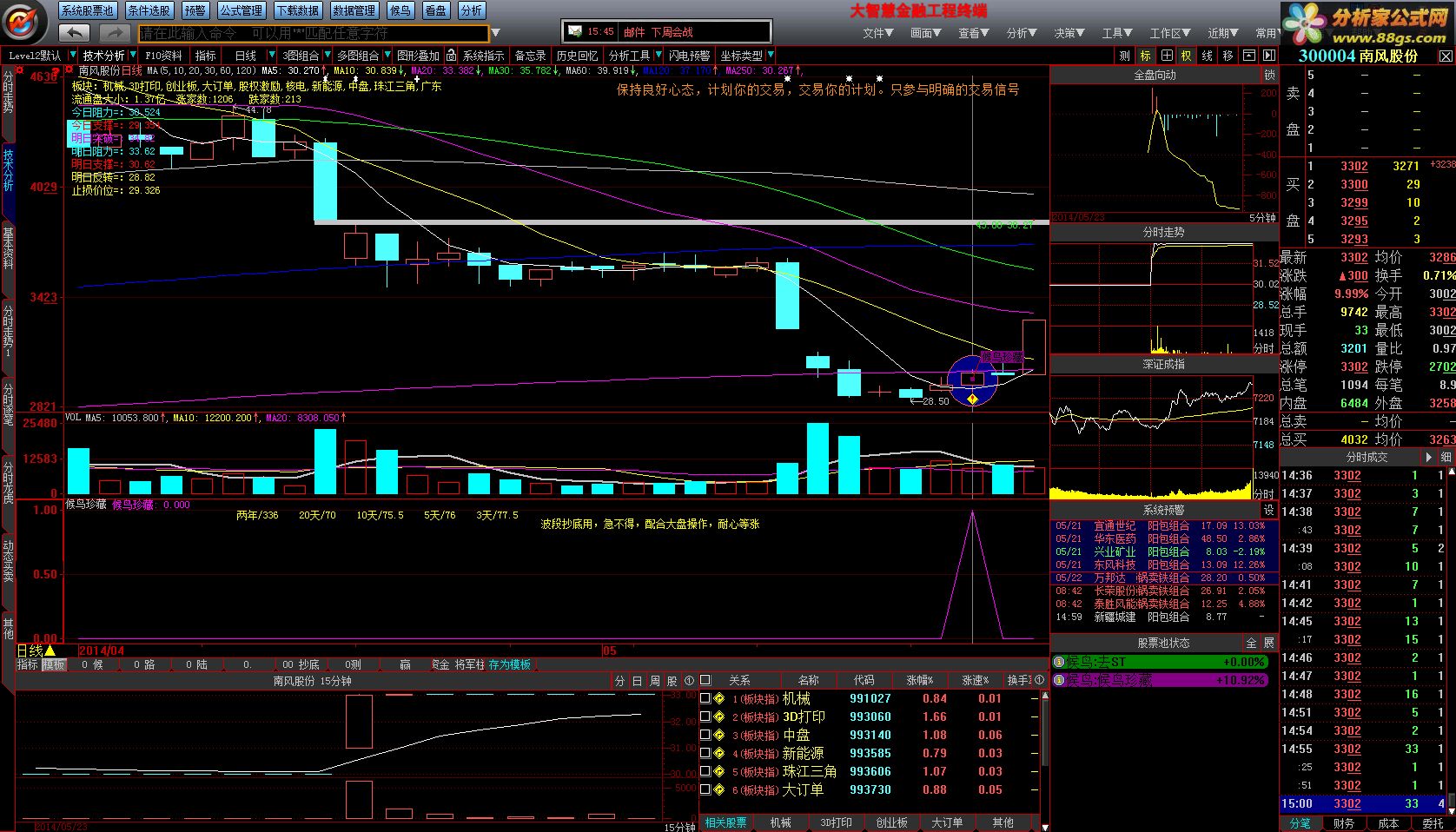Open the 查看 dropdown menu

pyautogui.click(x=974, y=33)
